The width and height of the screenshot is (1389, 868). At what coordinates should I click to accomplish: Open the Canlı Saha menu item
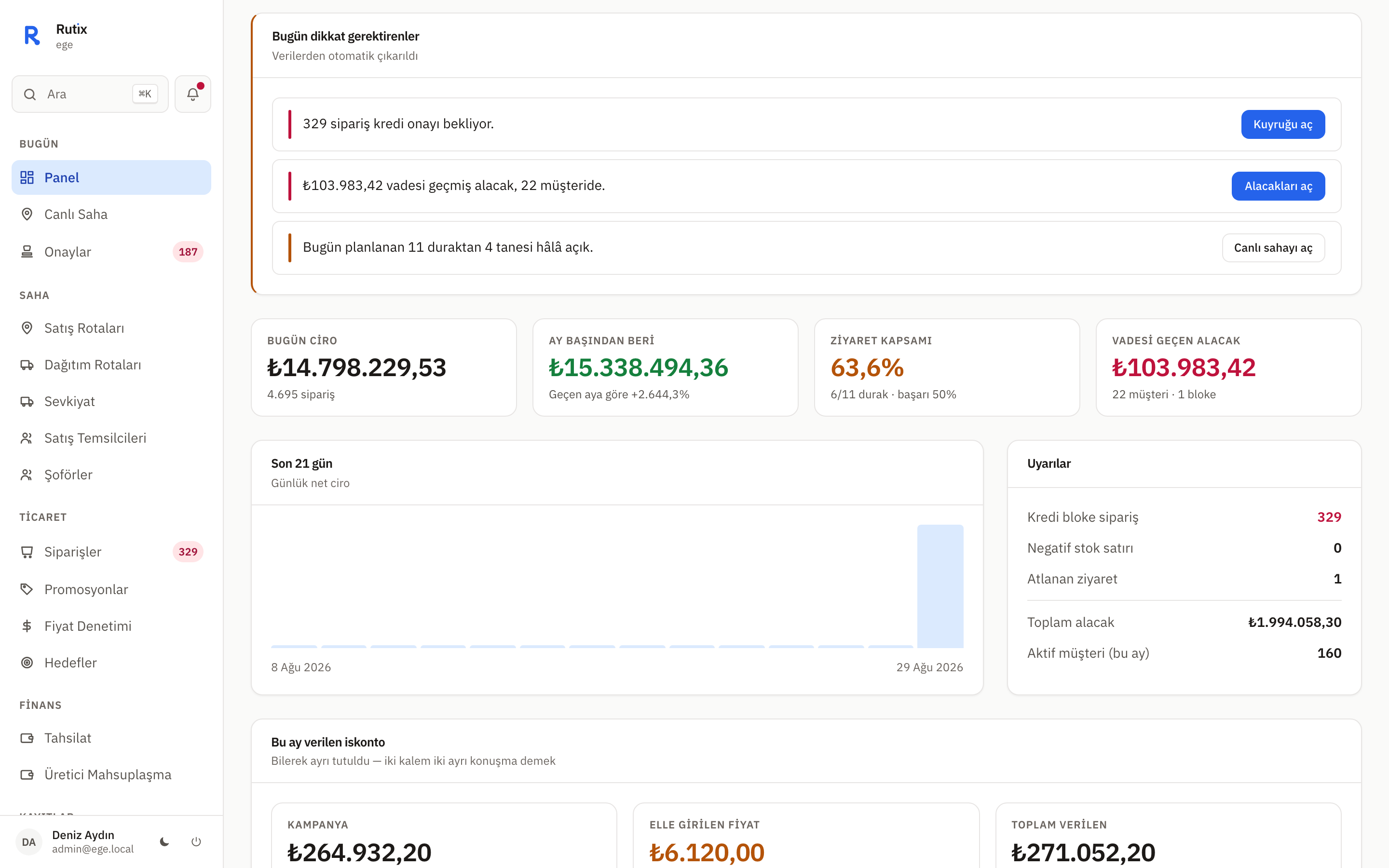[x=111, y=214]
